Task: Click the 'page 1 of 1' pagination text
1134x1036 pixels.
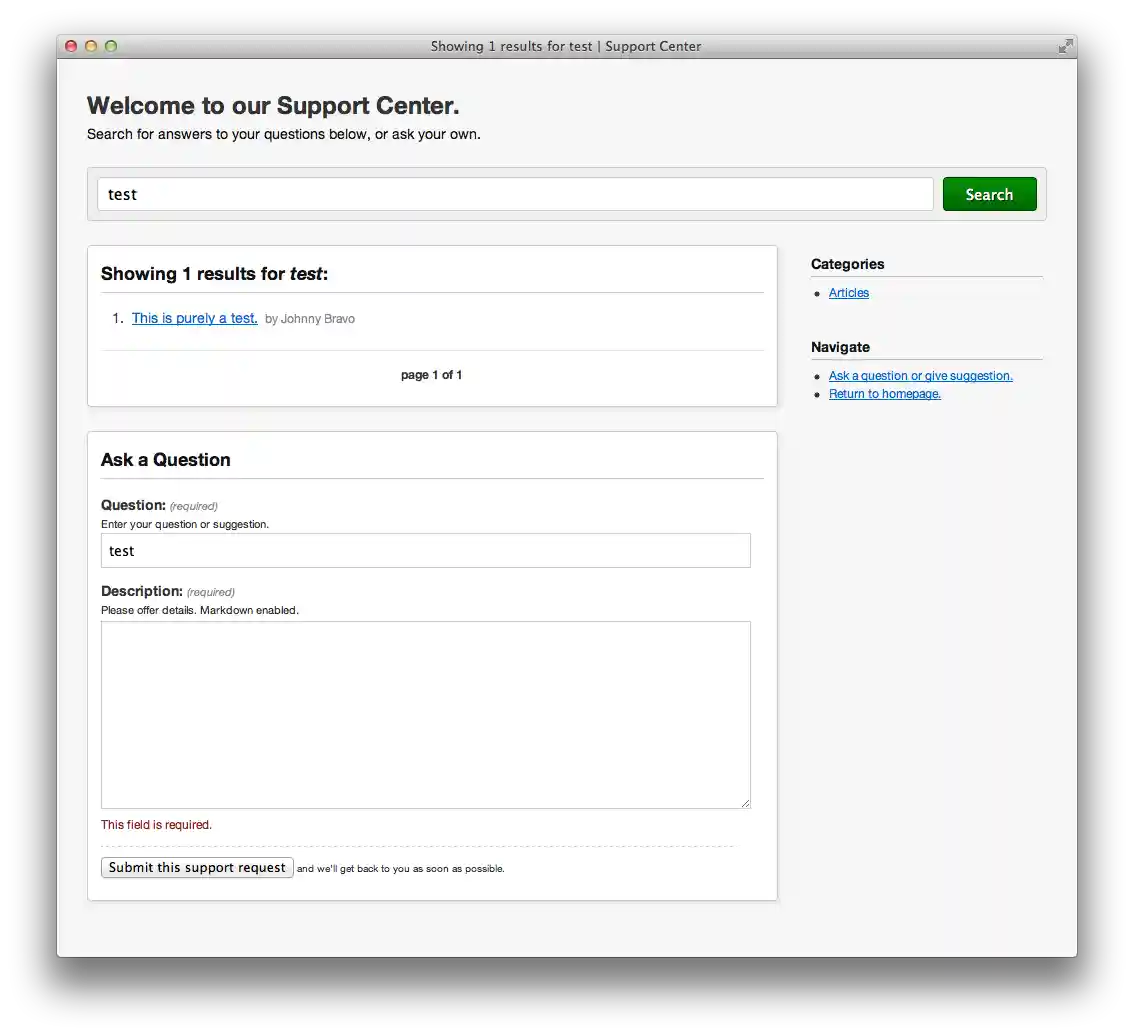Action: pyautogui.click(x=431, y=375)
